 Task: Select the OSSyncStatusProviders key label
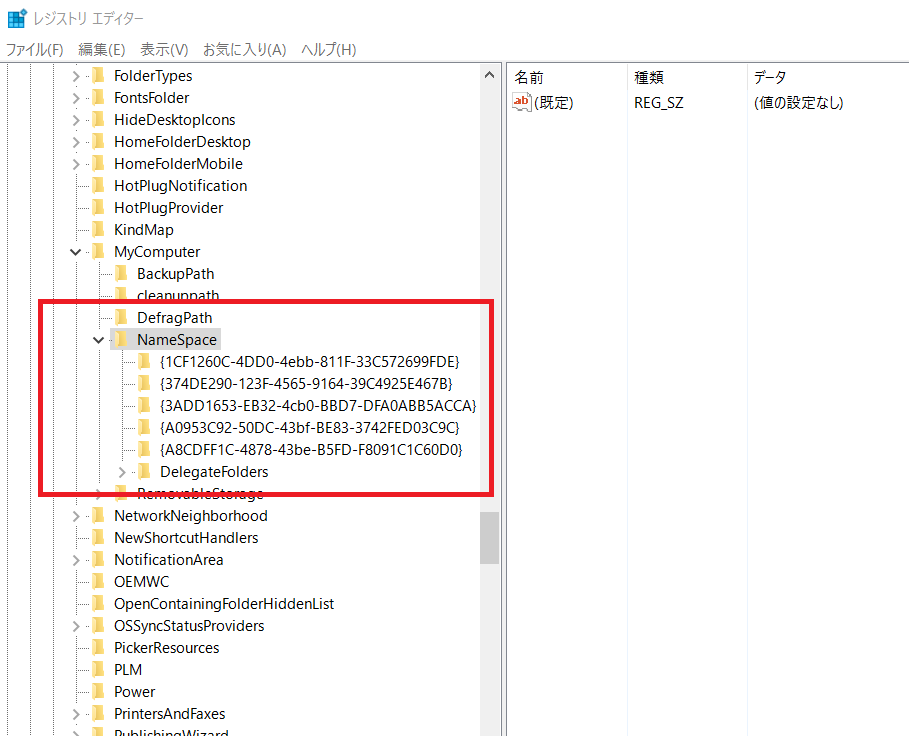pyautogui.click(x=189, y=626)
